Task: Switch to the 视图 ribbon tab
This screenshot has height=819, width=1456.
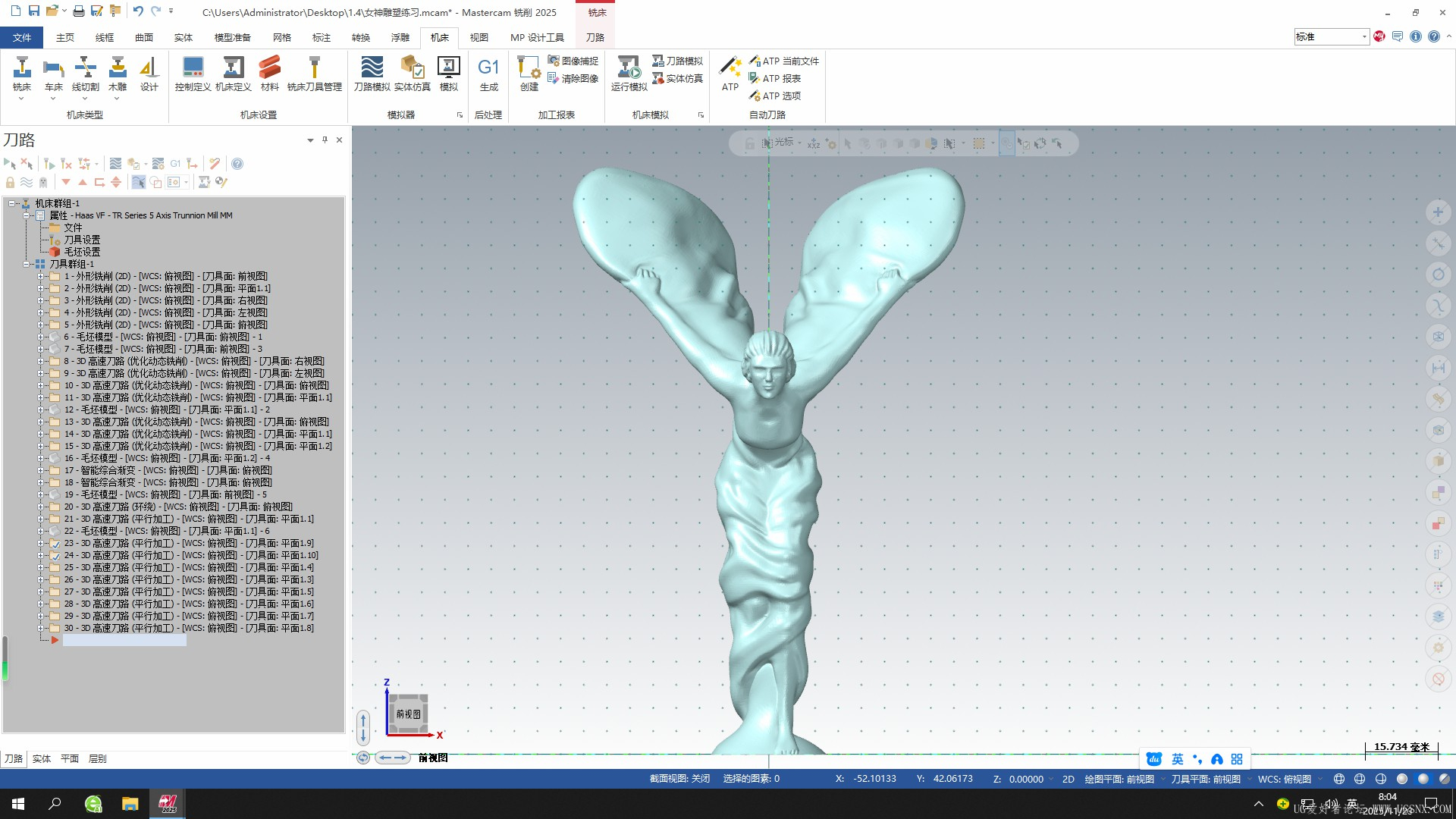Action: click(x=479, y=37)
